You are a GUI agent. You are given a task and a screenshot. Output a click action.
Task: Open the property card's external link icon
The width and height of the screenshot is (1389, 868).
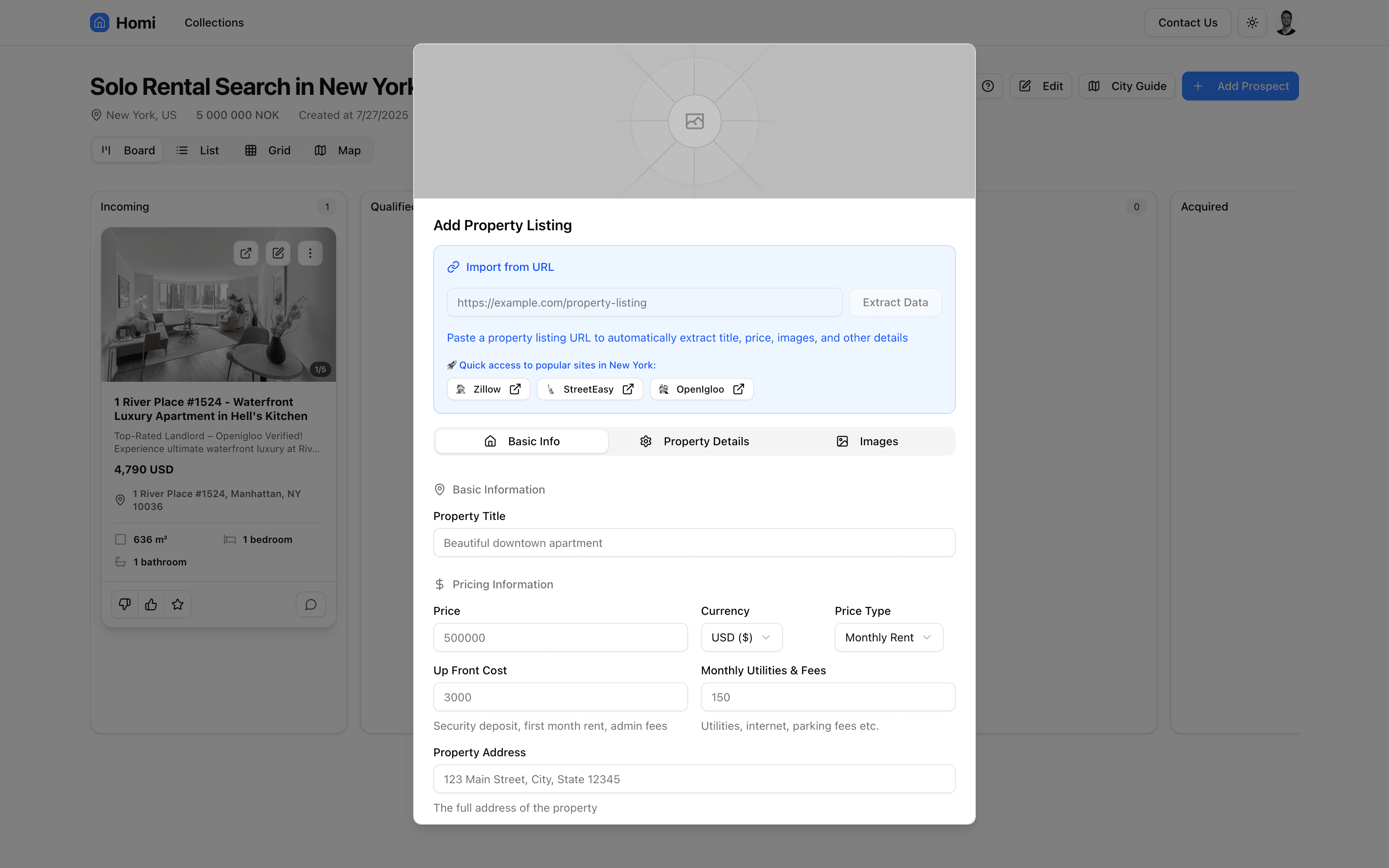point(246,253)
